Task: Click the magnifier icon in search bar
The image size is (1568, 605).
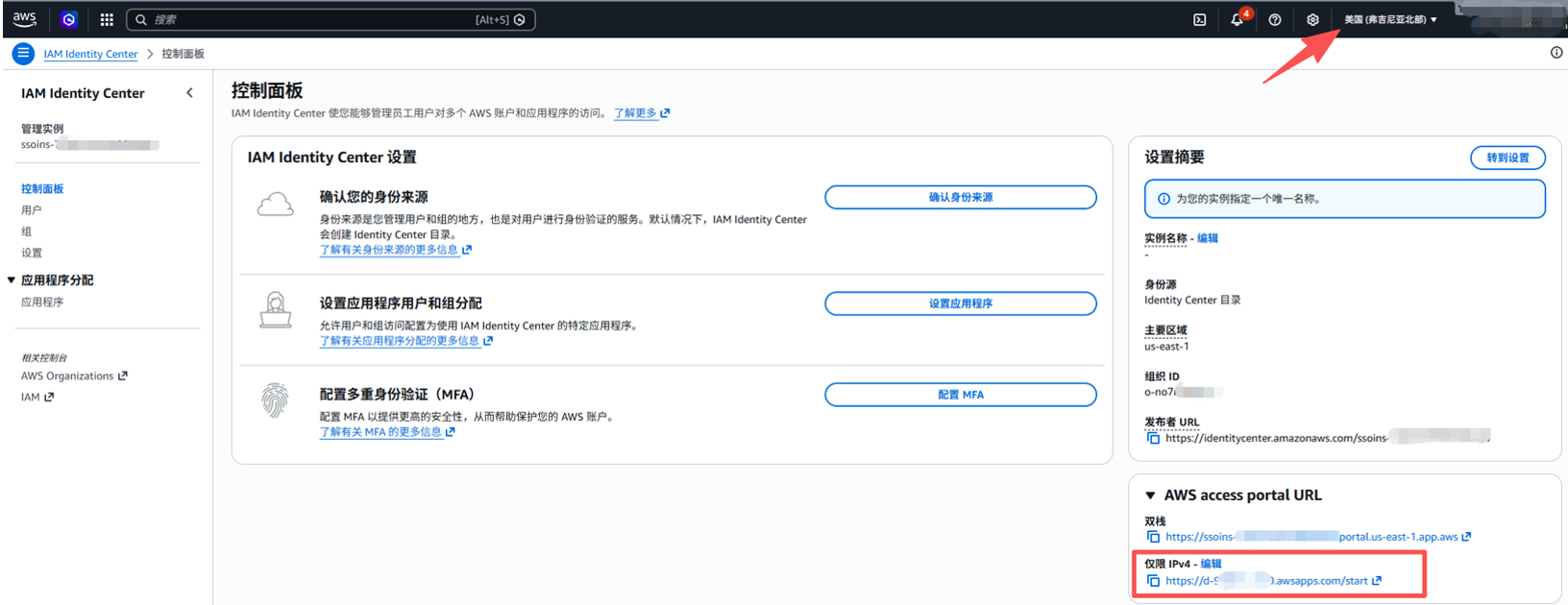Action: [x=141, y=19]
